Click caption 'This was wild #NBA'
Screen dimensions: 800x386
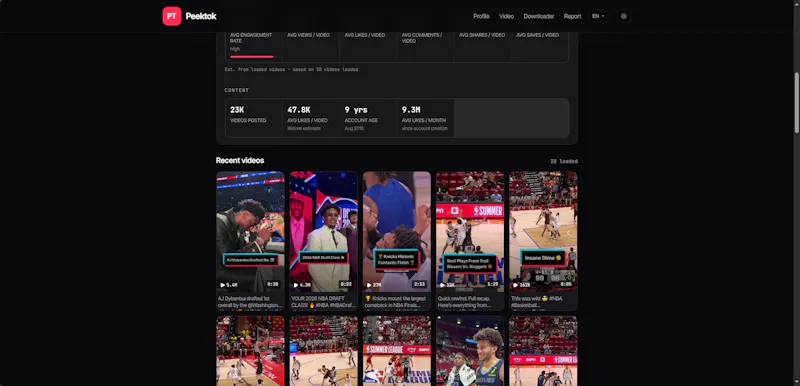(x=543, y=302)
